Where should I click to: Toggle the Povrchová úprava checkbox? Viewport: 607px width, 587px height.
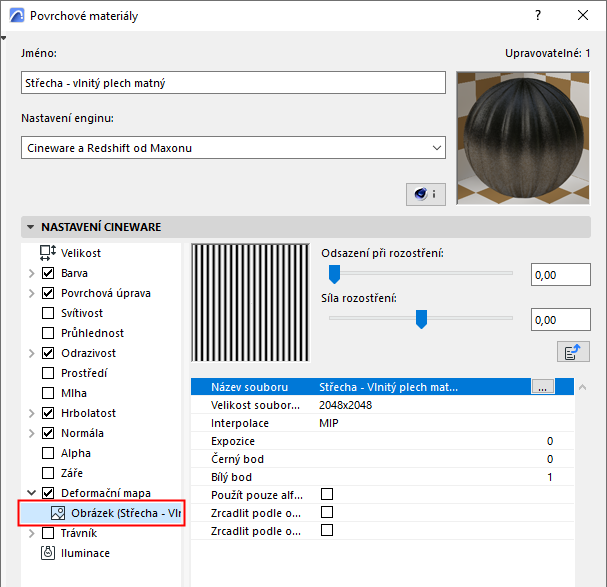pos(48,293)
